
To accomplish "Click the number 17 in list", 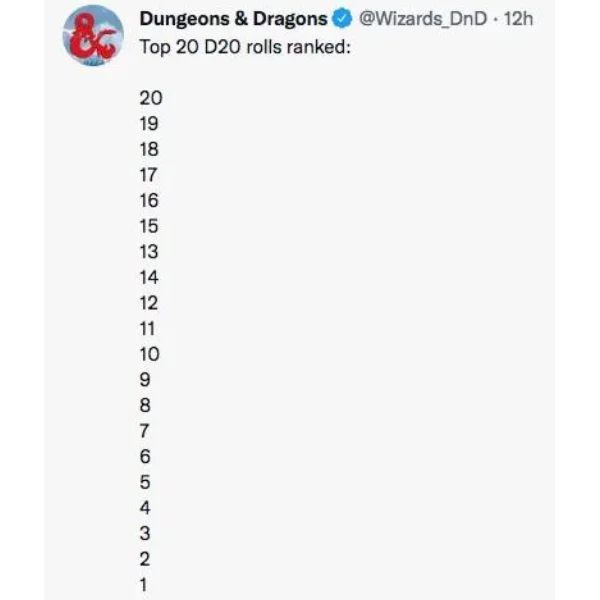I will pyautogui.click(x=148, y=175).
